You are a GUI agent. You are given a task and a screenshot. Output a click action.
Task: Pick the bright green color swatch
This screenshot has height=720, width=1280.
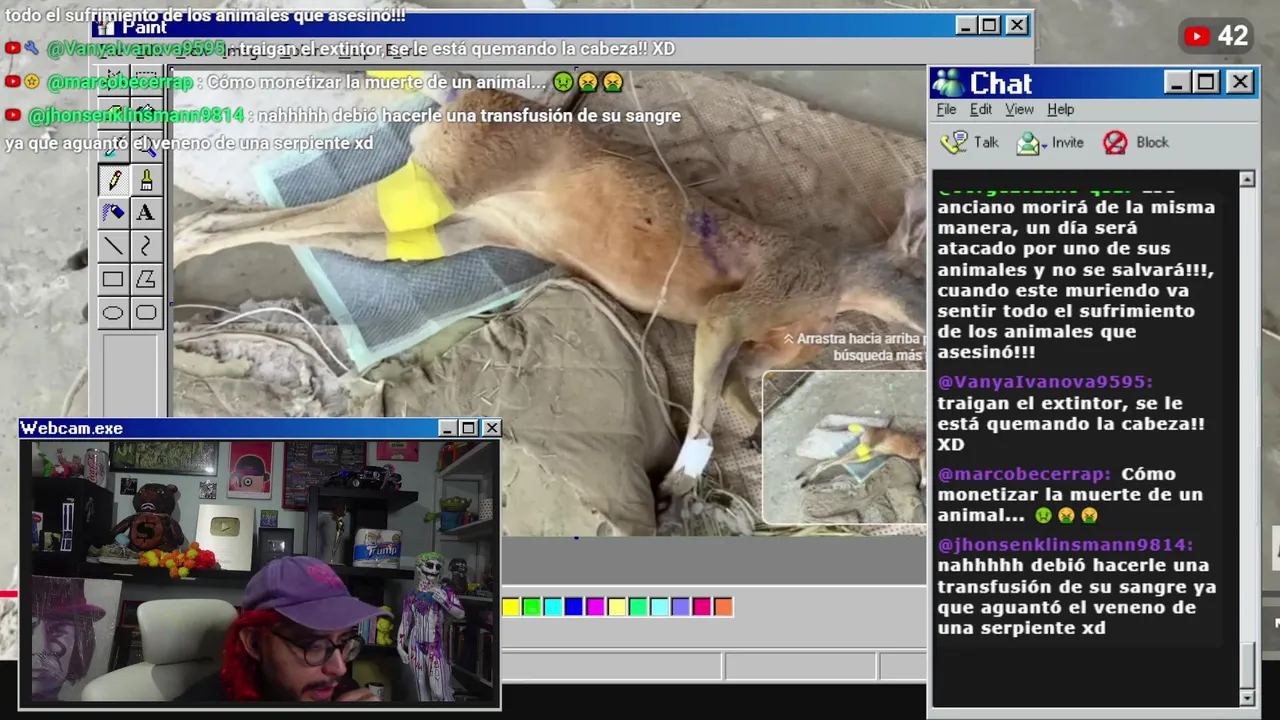click(x=532, y=606)
